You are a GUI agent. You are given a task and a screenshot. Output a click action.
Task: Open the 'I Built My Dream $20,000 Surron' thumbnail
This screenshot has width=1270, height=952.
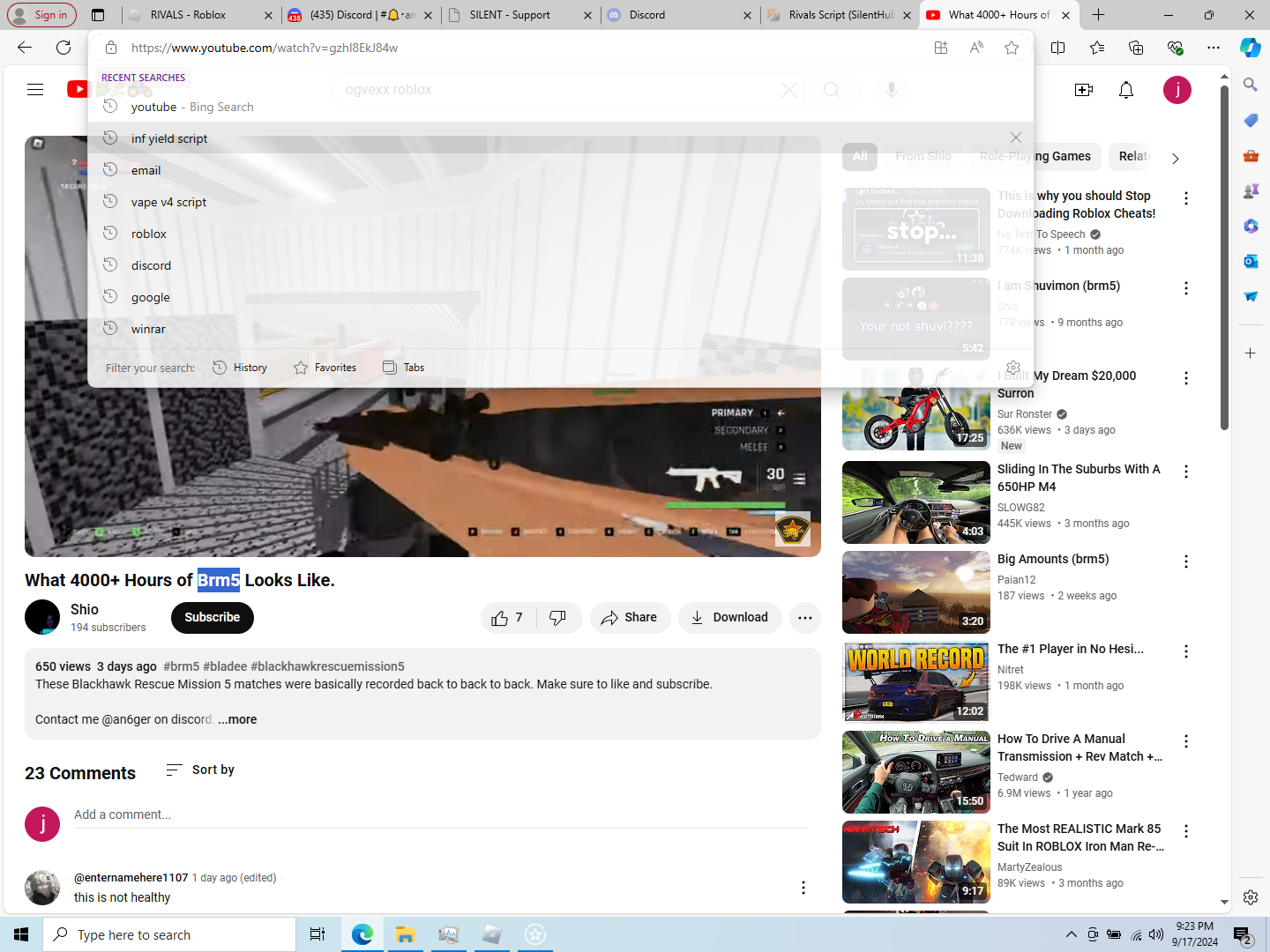point(916,409)
